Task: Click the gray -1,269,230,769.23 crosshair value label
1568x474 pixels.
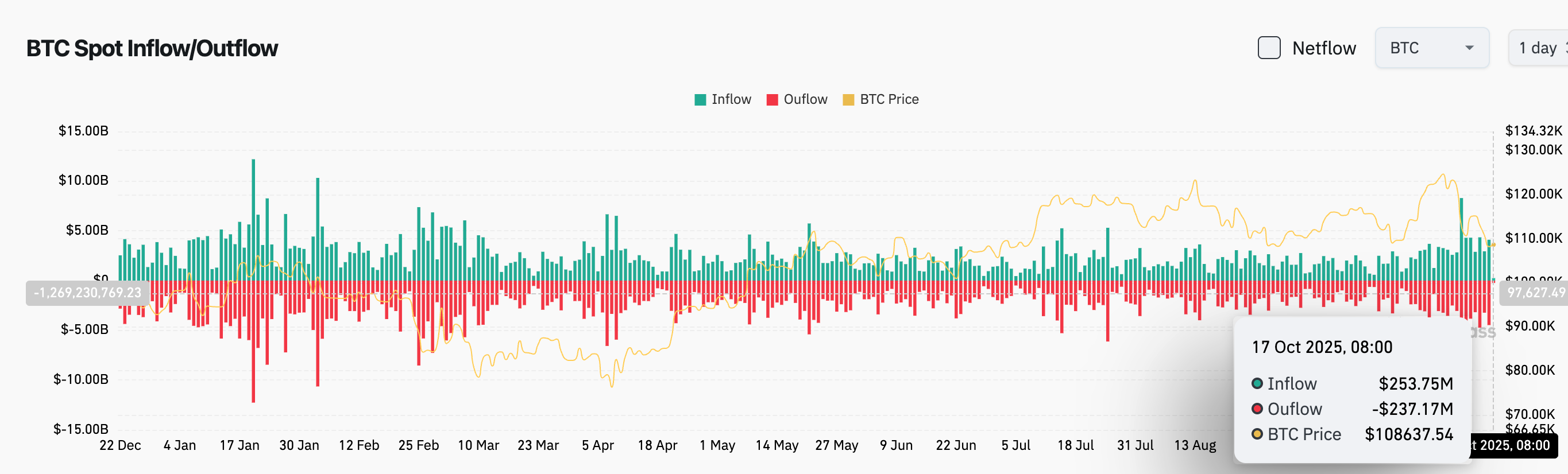Action: point(87,293)
